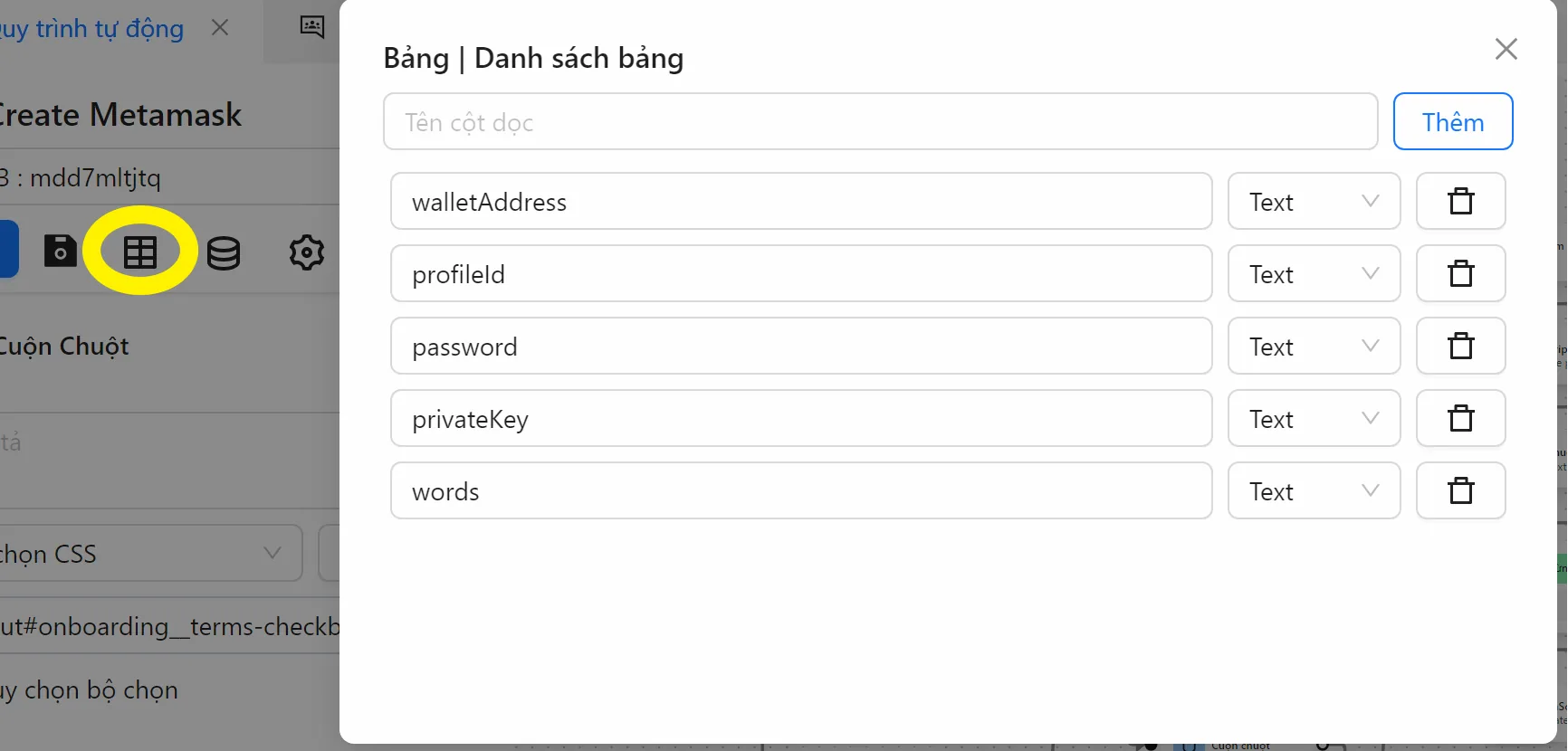Remove the password column row
1568x751 pixels.
(1460, 346)
